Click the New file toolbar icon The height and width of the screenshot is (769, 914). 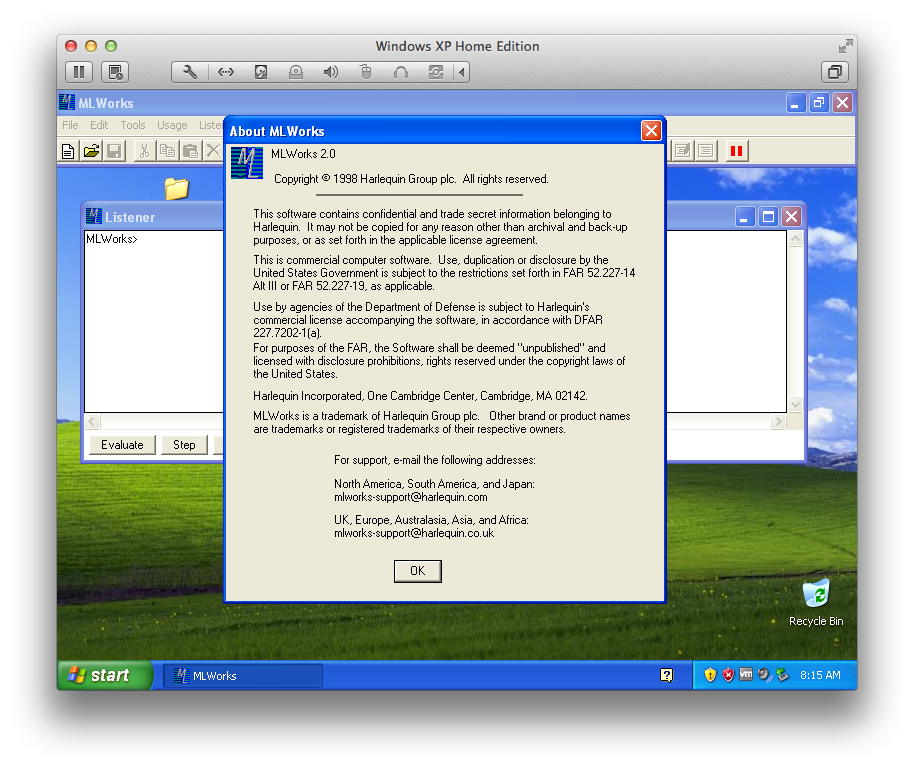(68, 151)
